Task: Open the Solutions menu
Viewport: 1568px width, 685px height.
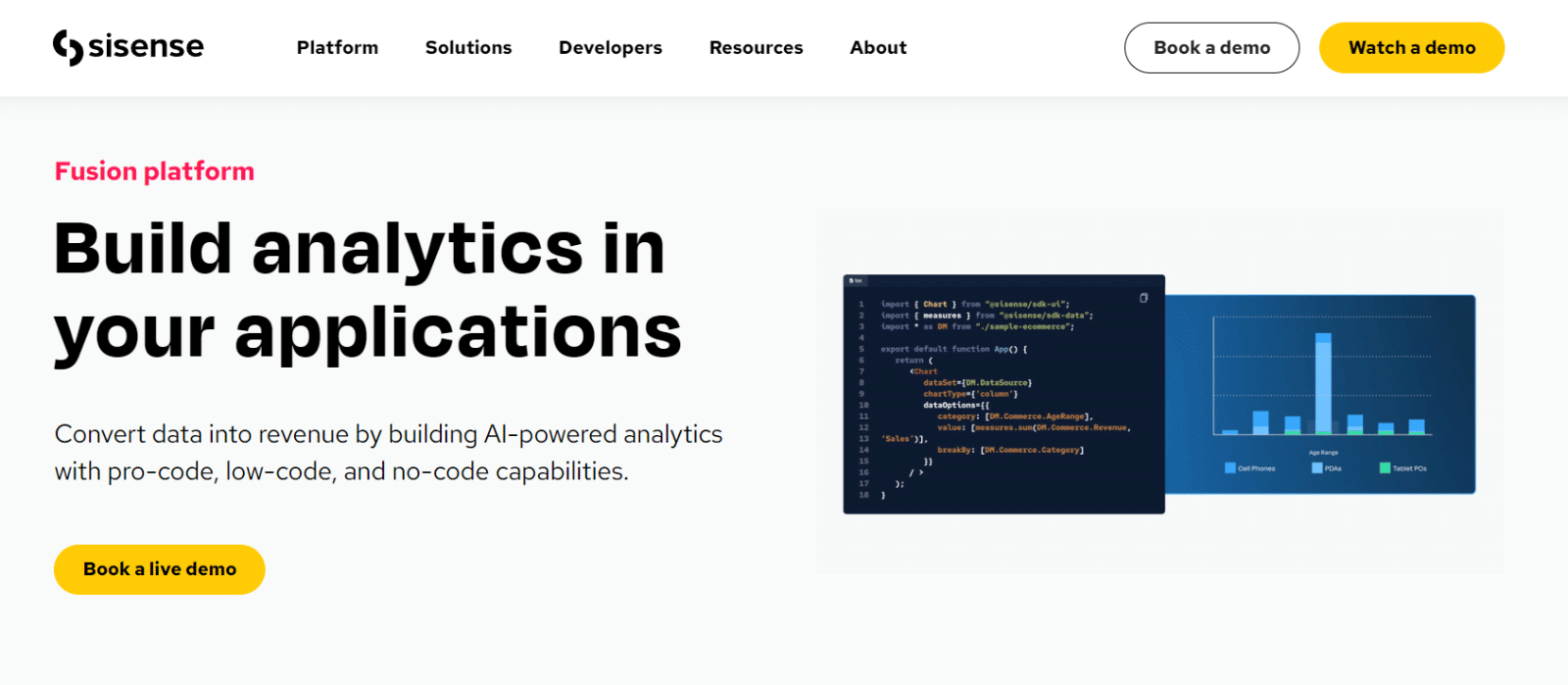Action: pyautogui.click(x=468, y=47)
